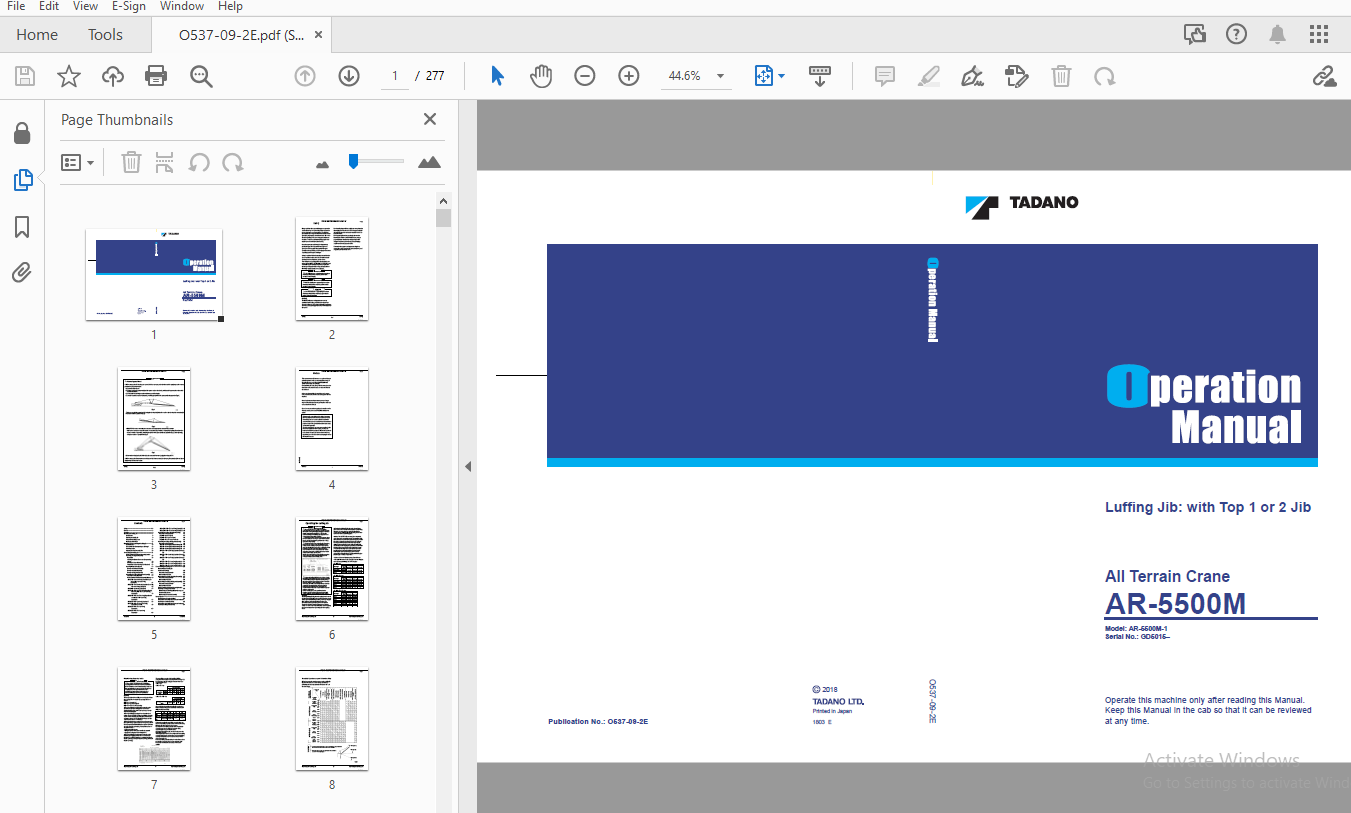Switch to the Home tab
This screenshot has width=1351, height=813.
click(37, 34)
